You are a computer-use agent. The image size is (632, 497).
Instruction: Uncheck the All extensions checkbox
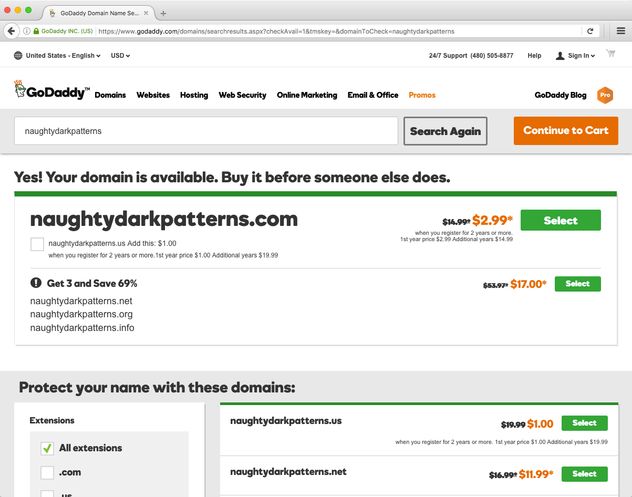(x=47, y=448)
